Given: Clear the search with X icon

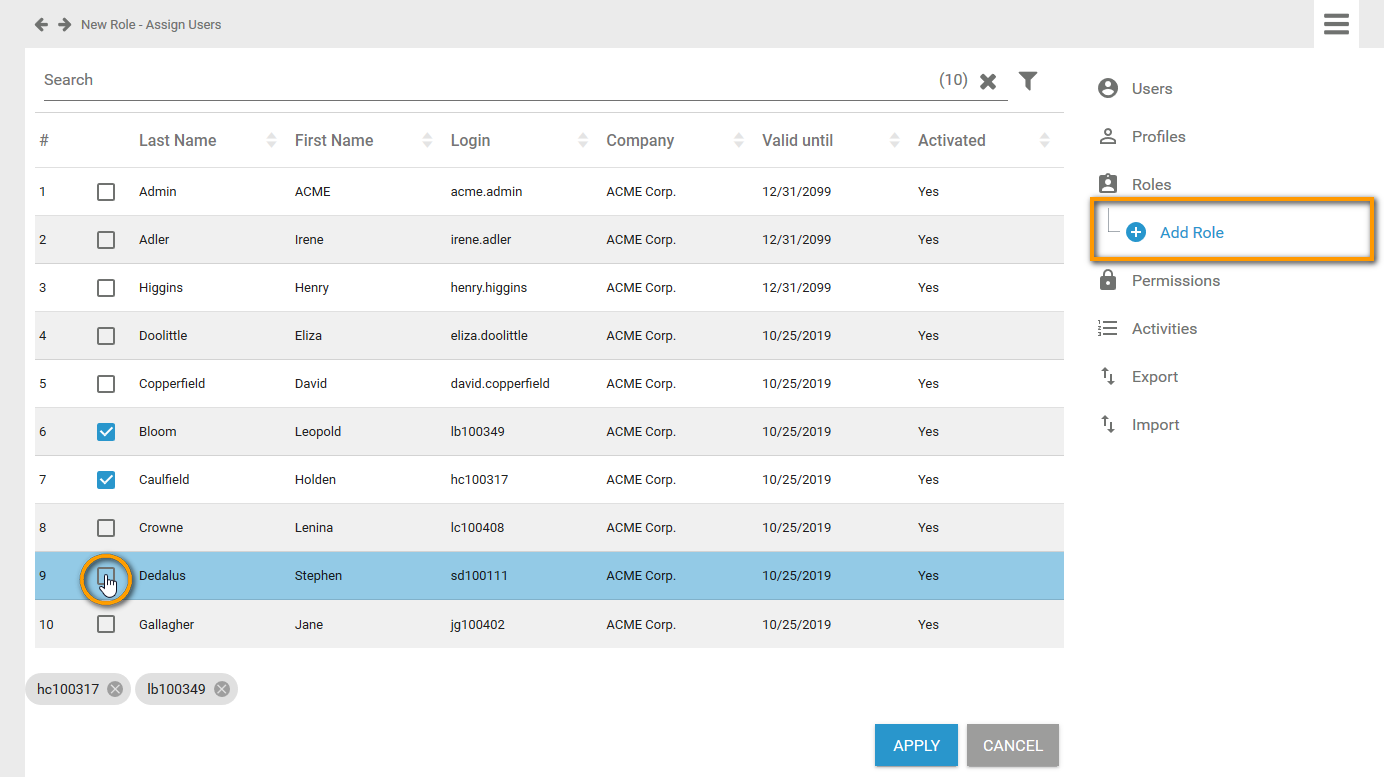Looking at the screenshot, I should click(988, 81).
